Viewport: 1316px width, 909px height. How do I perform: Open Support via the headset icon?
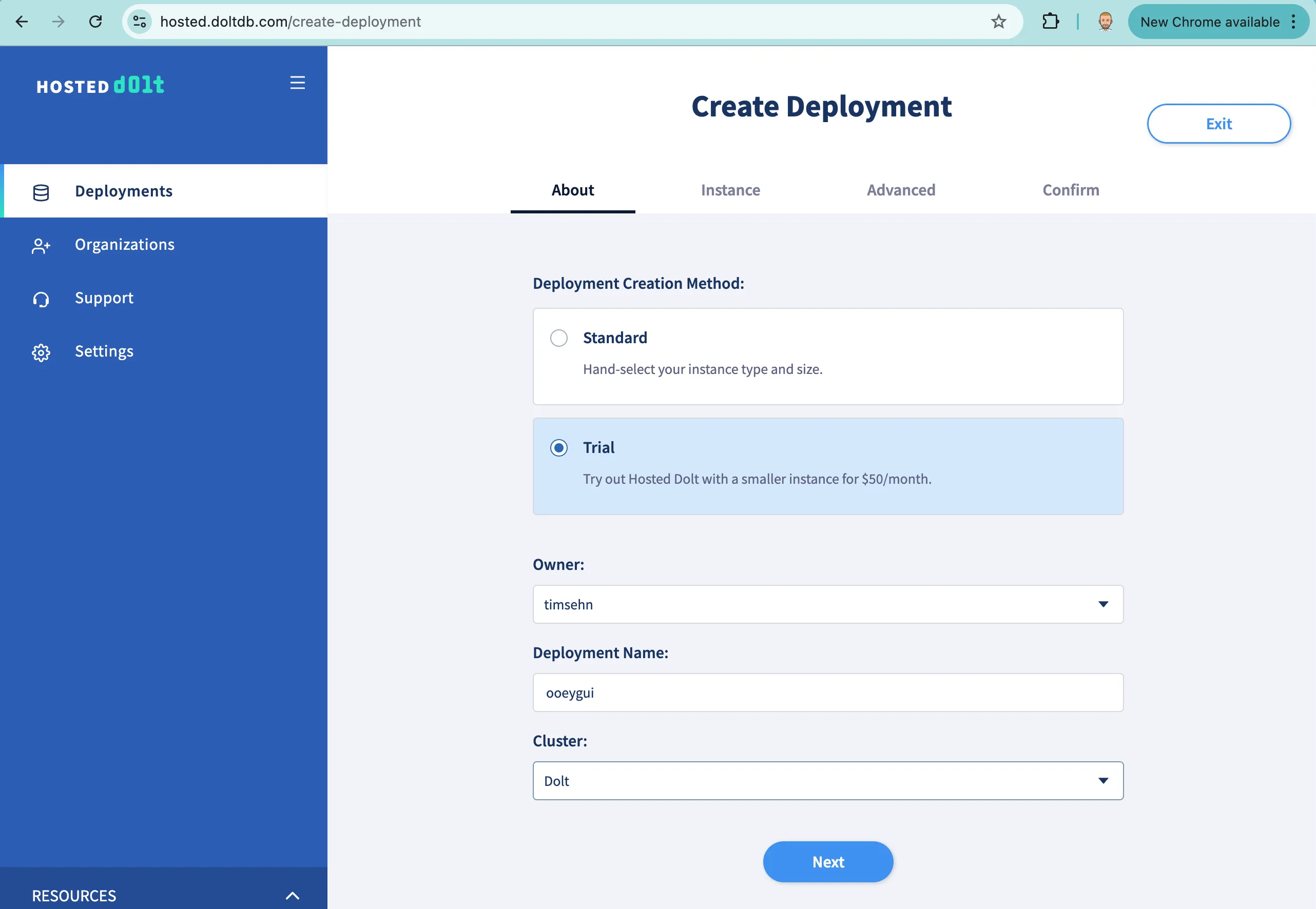[x=41, y=299]
